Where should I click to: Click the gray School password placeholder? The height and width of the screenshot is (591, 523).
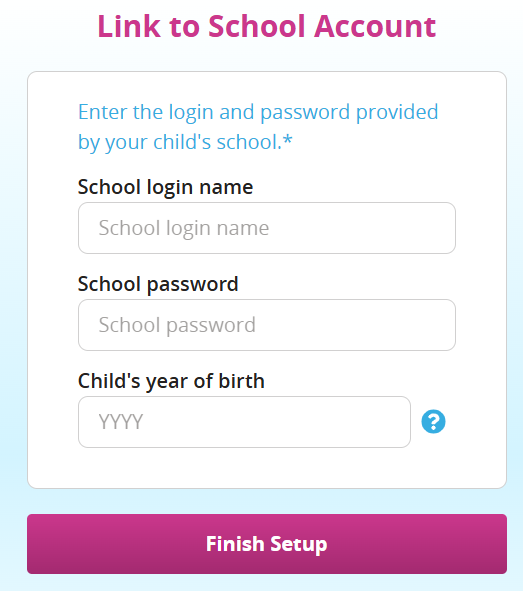(x=177, y=325)
